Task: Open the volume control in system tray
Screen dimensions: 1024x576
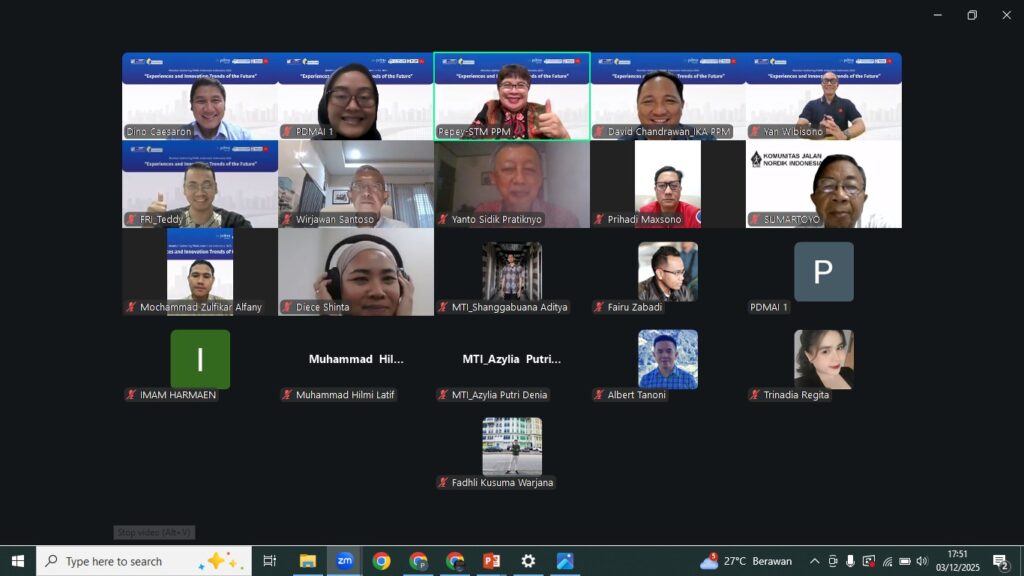Action: tap(922, 561)
